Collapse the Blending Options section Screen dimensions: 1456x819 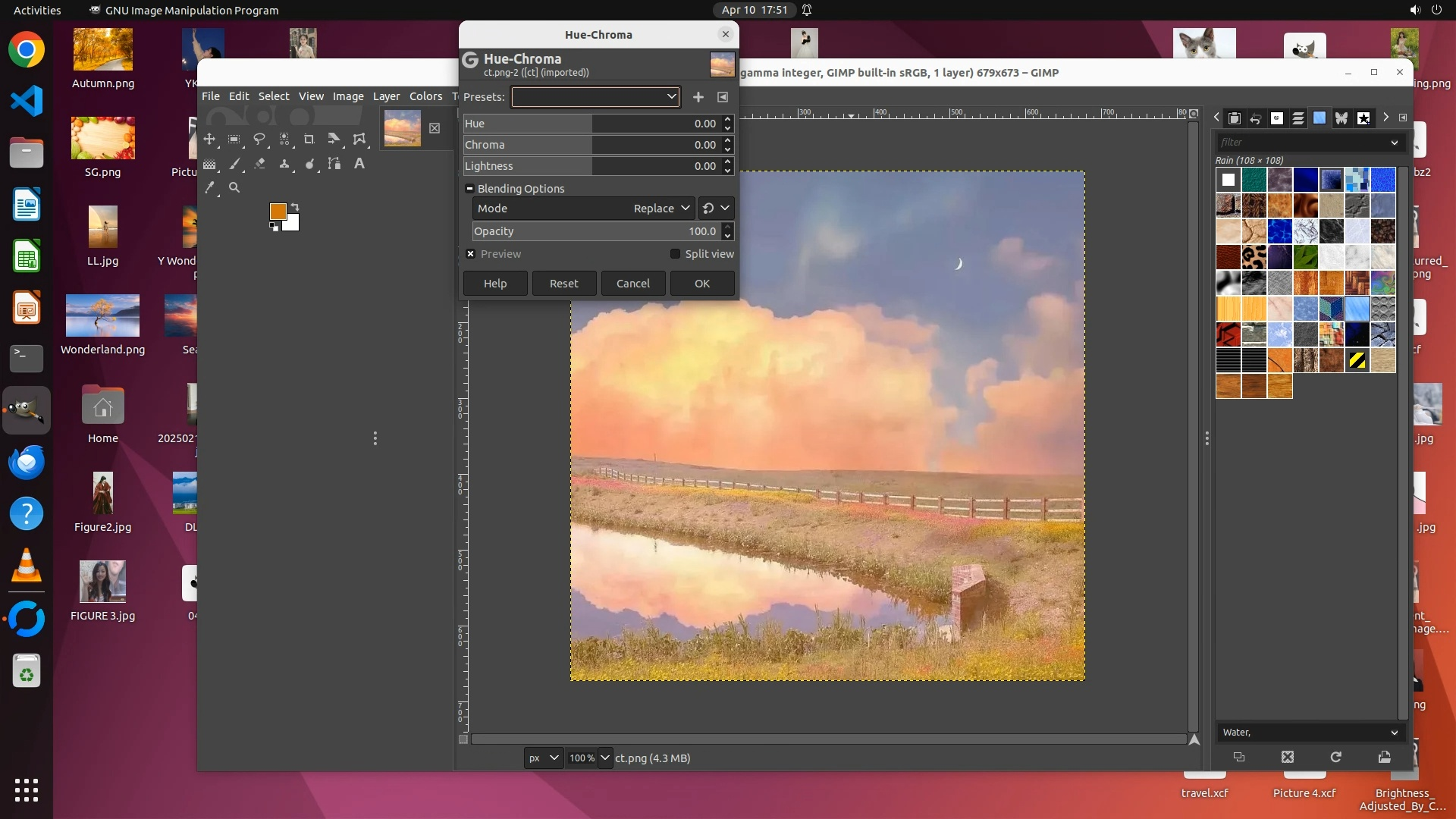(x=469, y=189)
